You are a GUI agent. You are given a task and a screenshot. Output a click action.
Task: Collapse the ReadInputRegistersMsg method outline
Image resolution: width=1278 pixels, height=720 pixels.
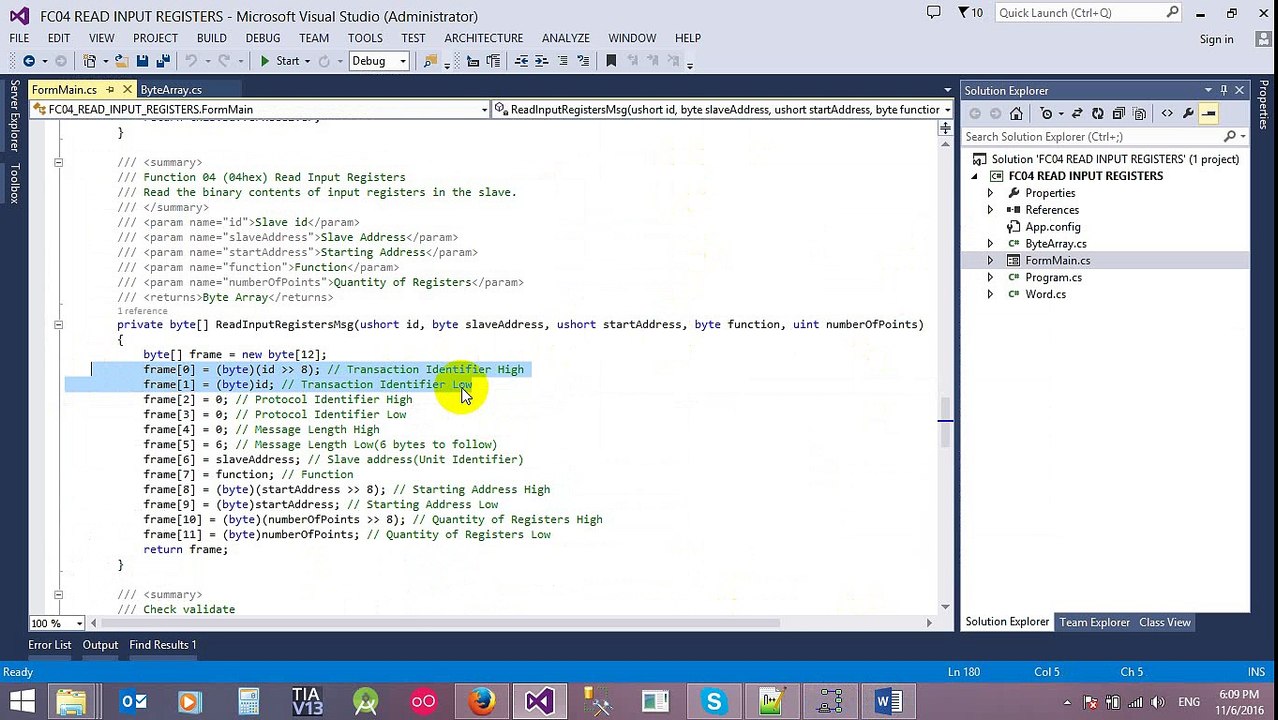58,324
